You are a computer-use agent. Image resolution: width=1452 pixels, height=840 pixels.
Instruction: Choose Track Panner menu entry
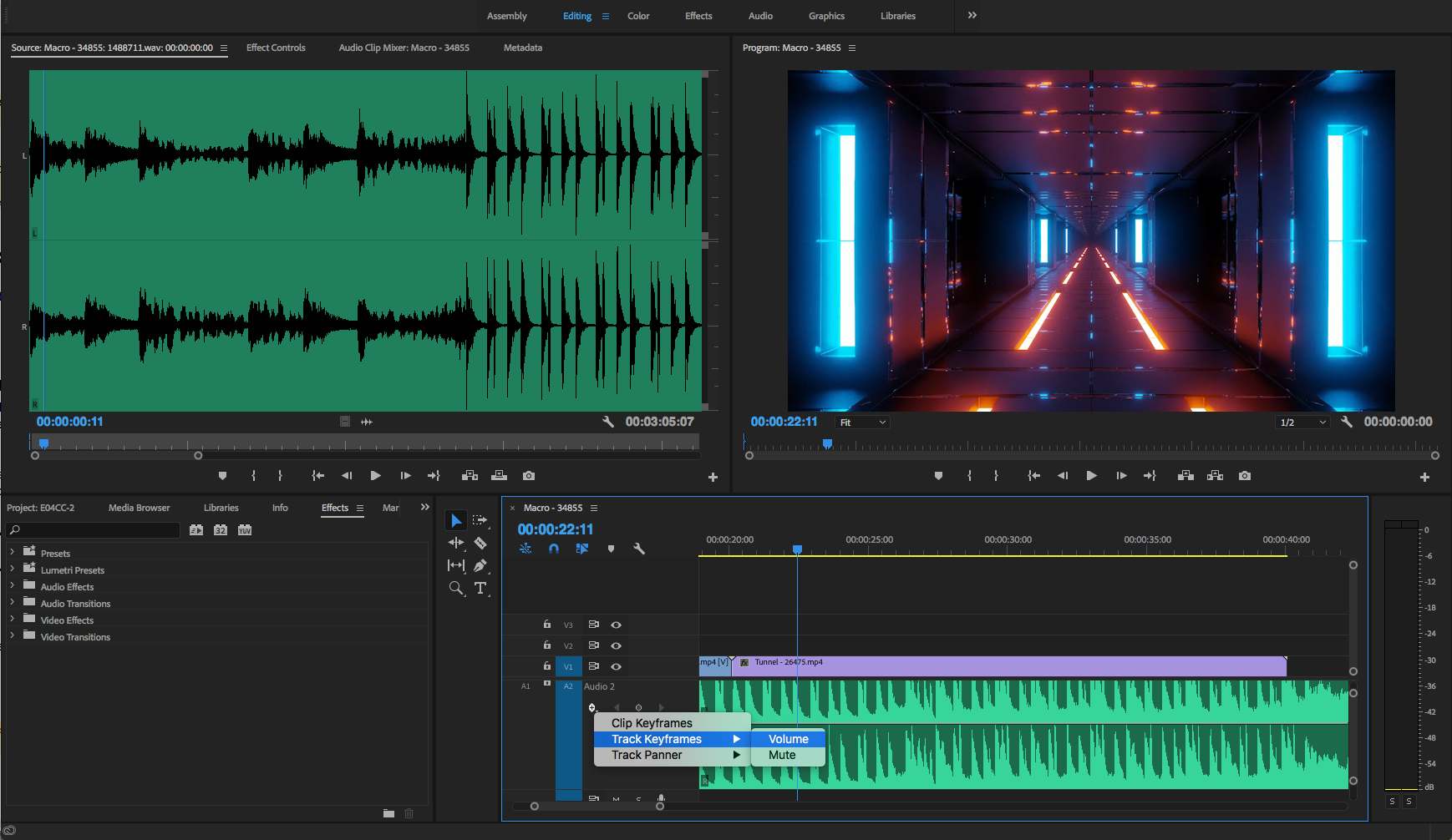[672, 755]
